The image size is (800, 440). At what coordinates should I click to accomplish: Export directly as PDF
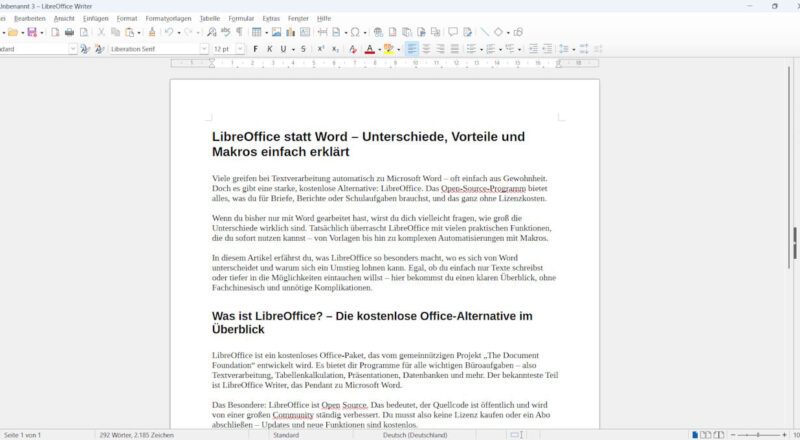coord(55,32)
